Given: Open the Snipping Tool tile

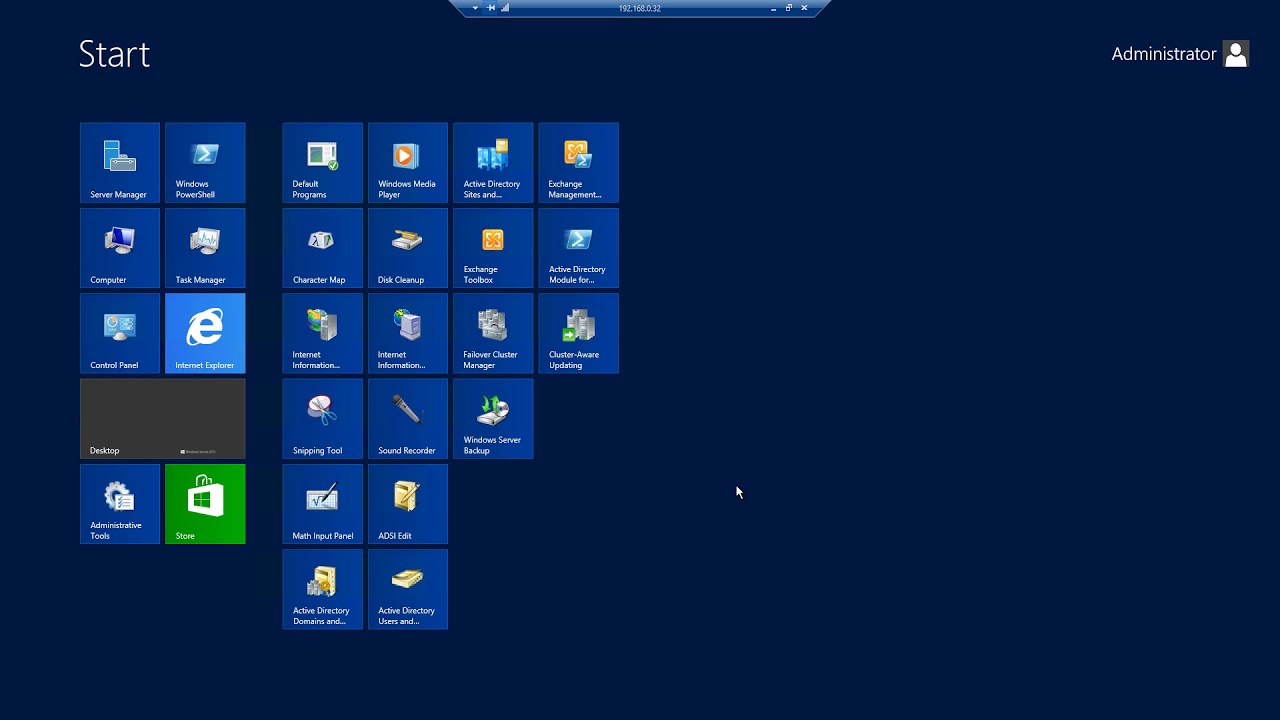Looking at the screenshot, I should (x=323, y=418).
